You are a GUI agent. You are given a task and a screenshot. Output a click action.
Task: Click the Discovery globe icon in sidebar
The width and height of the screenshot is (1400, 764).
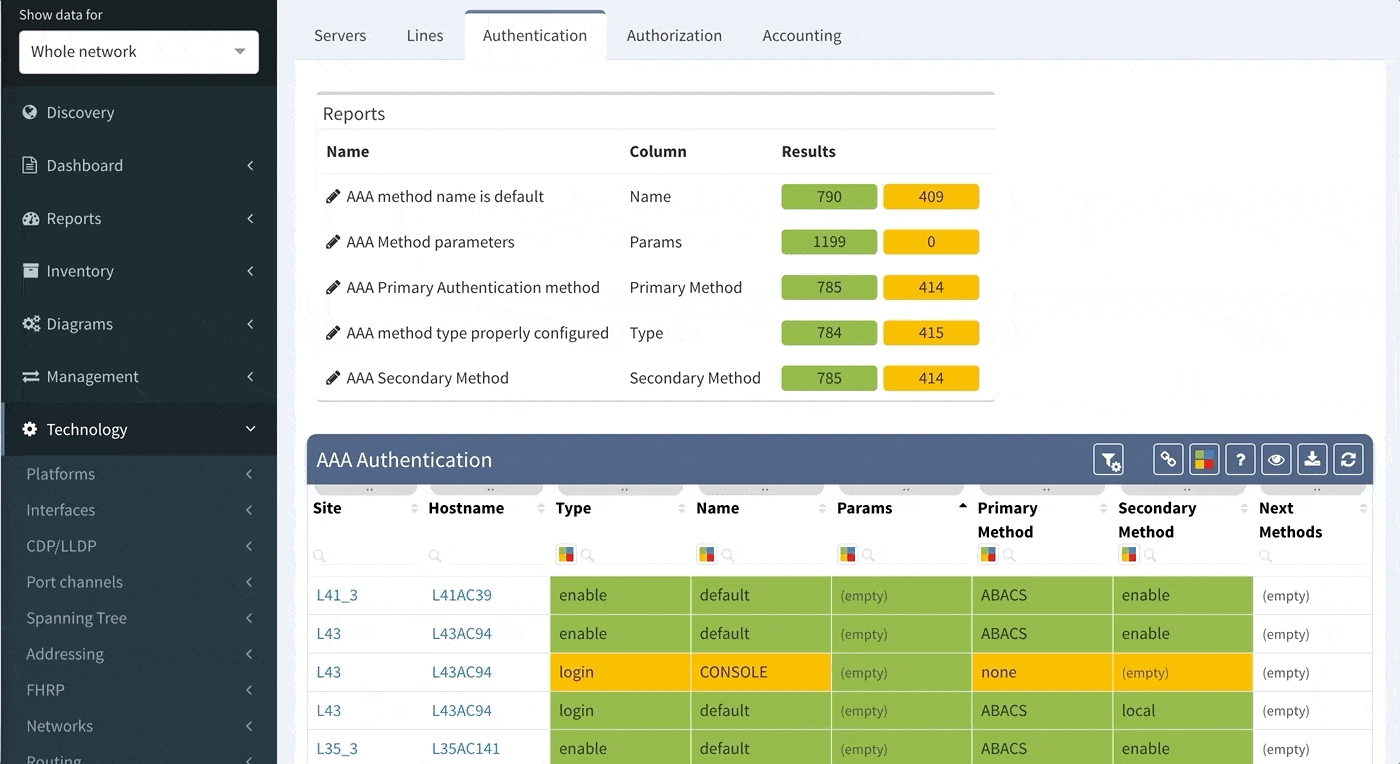[x=30, y=112]
